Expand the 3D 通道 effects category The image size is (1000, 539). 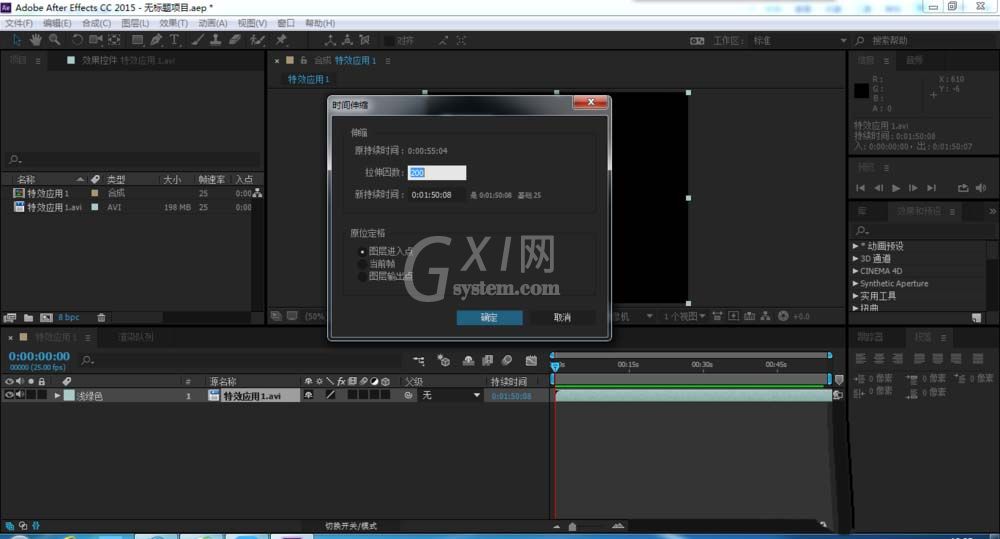(x=856, y=258)
